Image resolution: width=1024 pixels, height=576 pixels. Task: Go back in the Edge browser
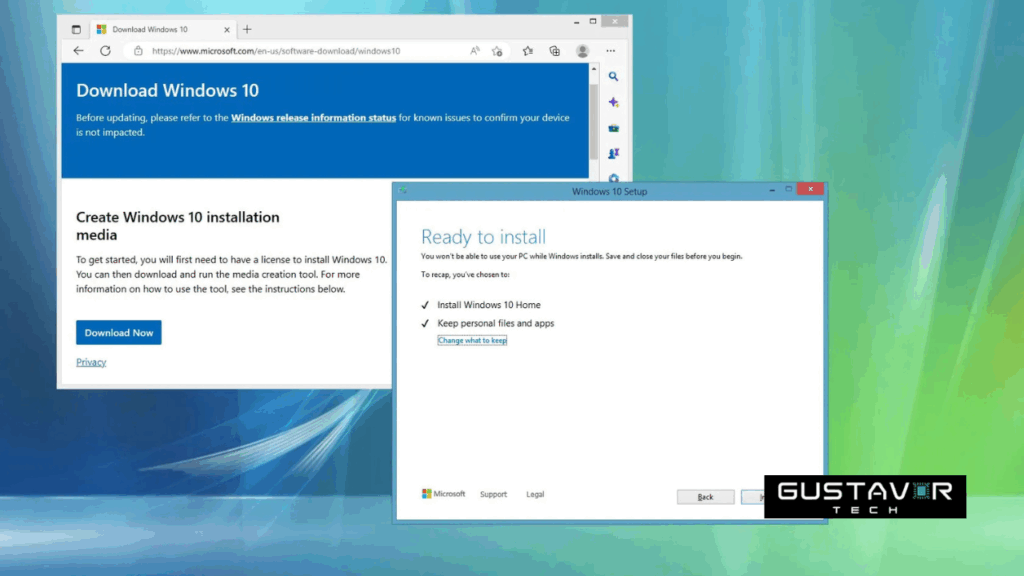78,51
